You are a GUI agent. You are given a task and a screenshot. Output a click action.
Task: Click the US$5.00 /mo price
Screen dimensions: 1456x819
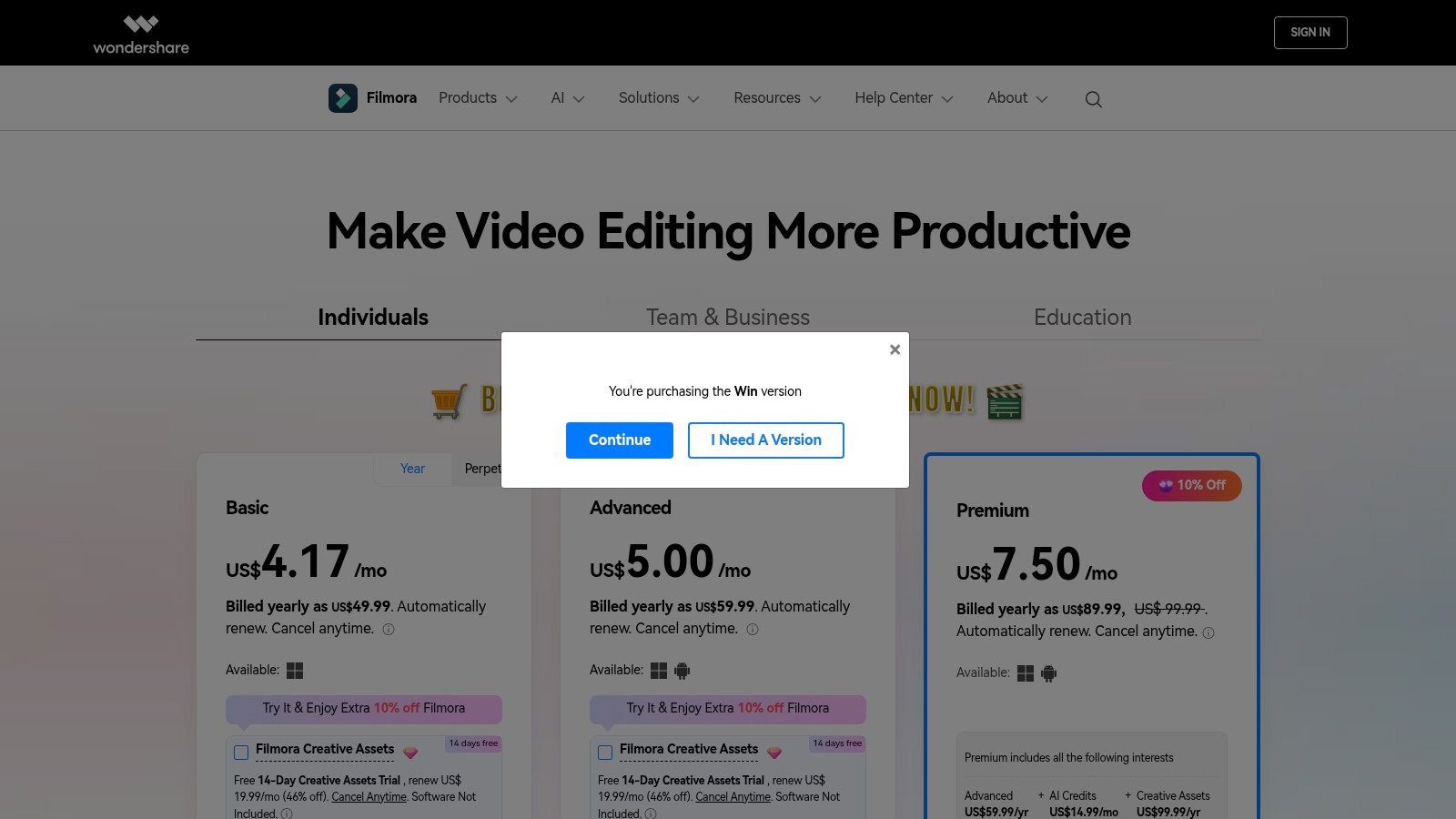671,561
